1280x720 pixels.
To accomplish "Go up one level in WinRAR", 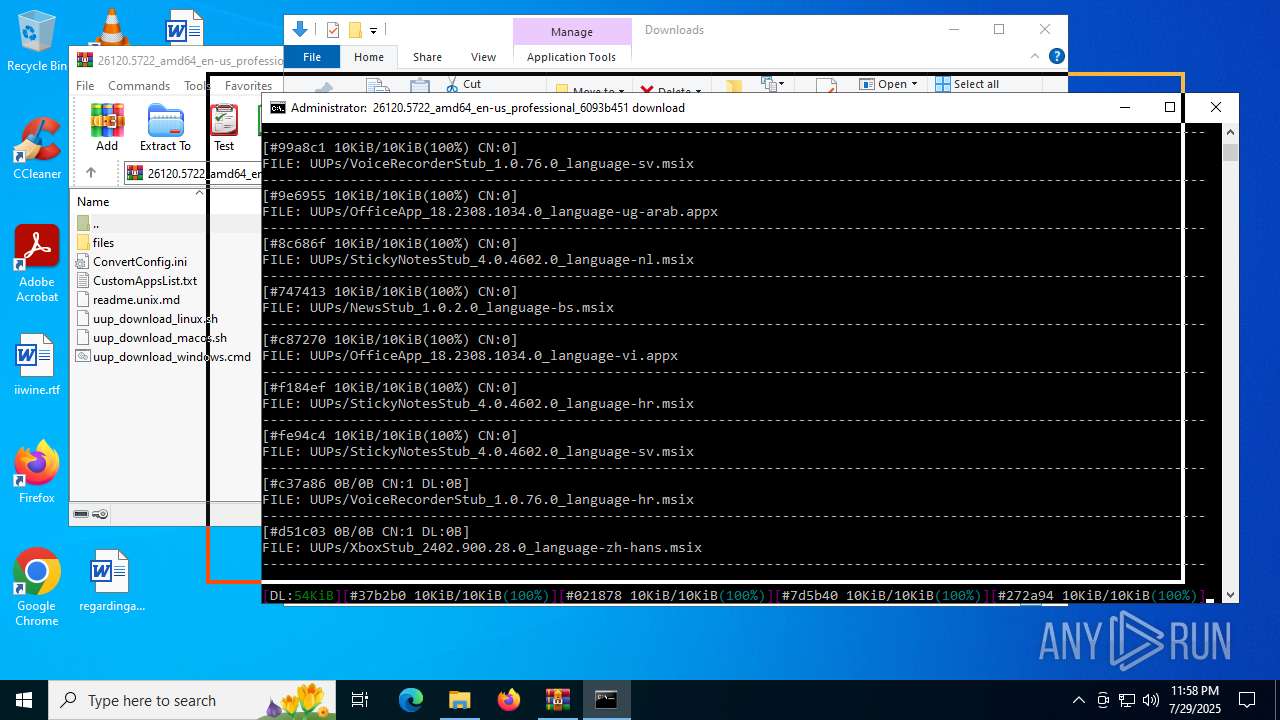I will pos(90,173).
